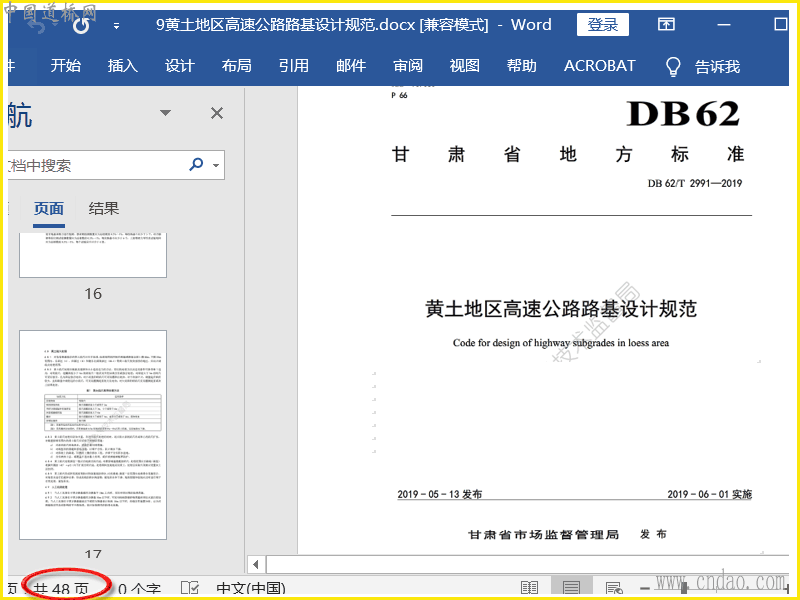The width and height of the screenshot is (800, 600).
Task: Click the 中文(中国) language indicator
Action: click(251, 589)
